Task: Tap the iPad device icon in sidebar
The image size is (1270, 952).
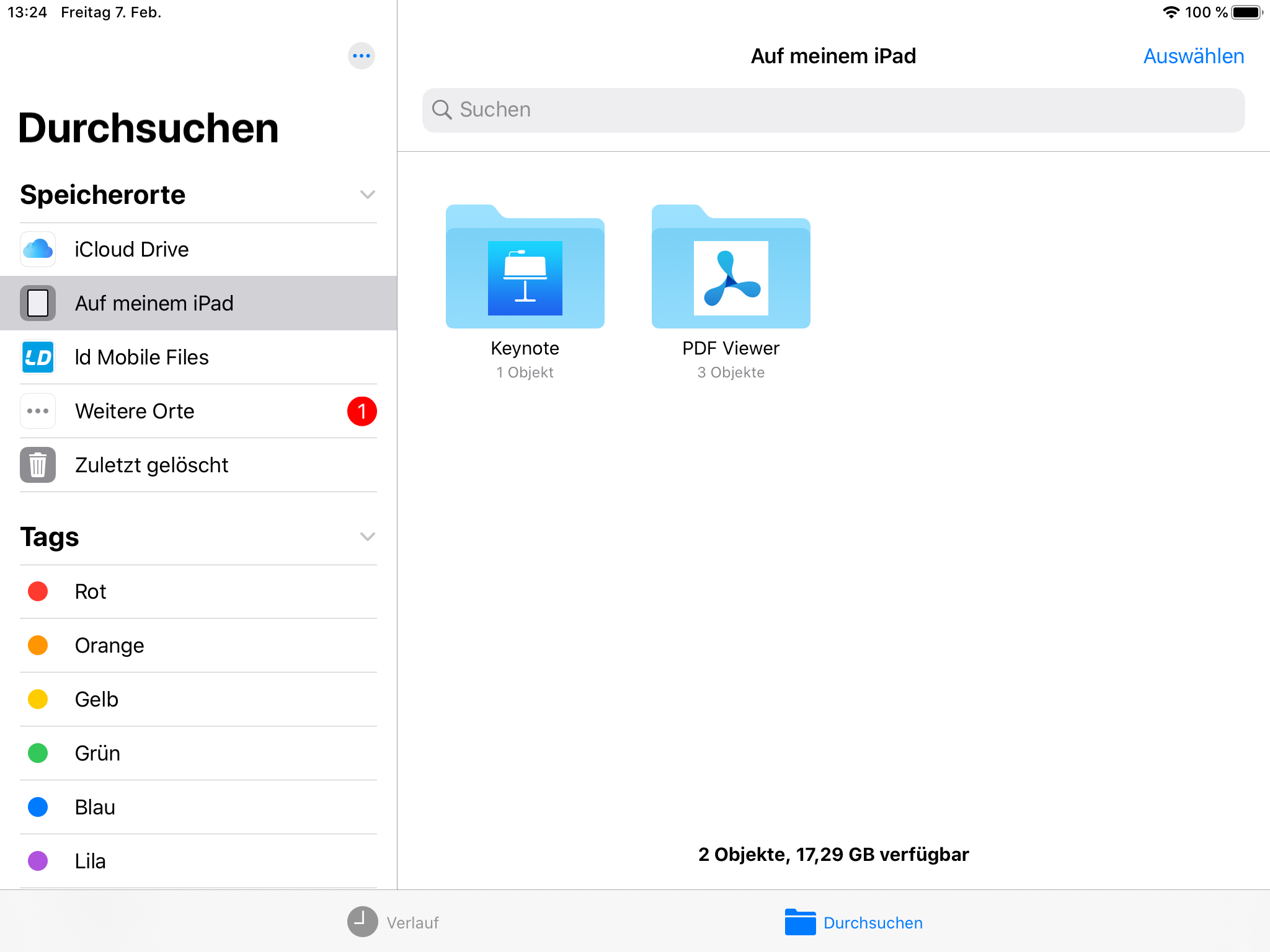Action: [x=38, y=303]
